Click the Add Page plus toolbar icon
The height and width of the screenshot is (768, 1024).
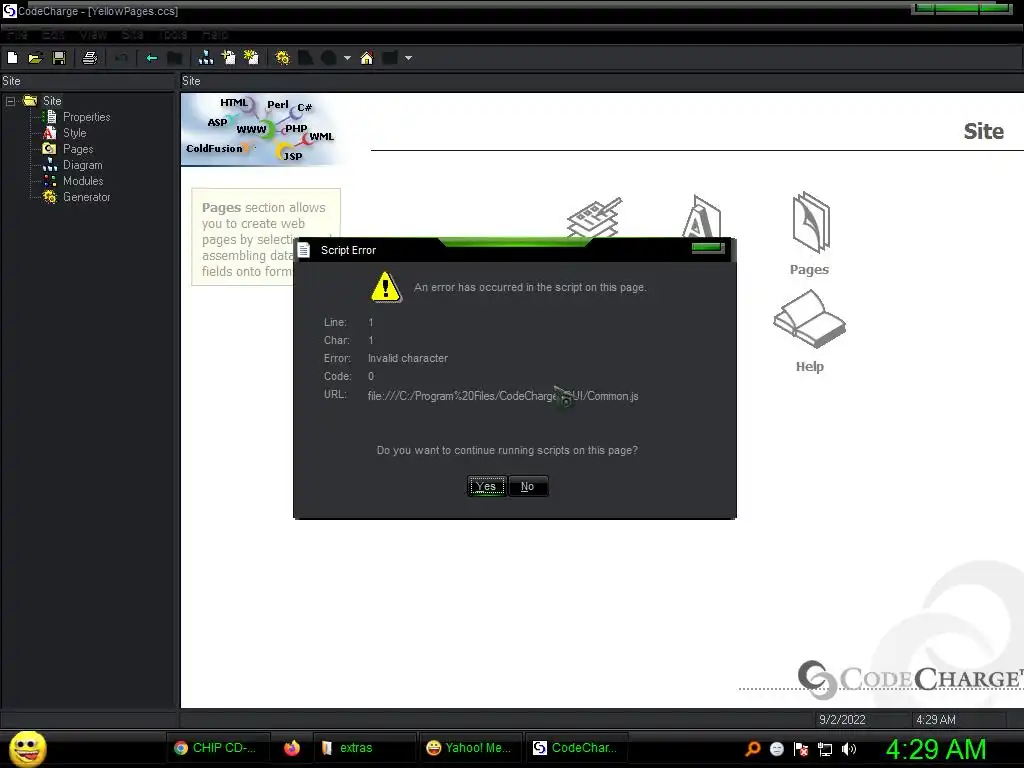(229, 58)
